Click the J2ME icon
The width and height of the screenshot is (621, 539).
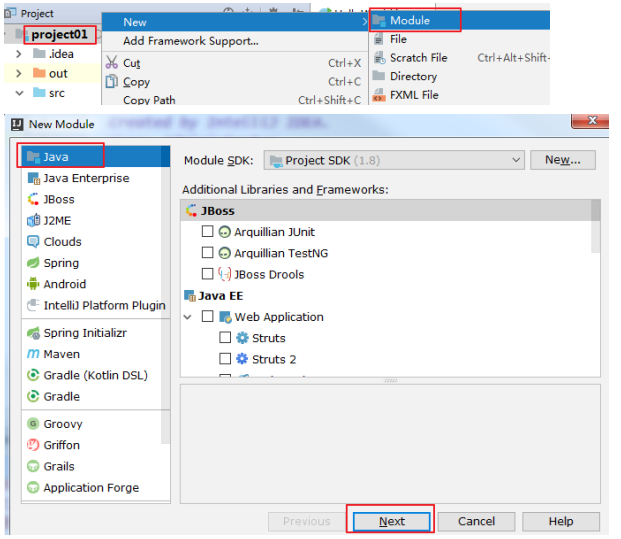[x=34, y=220]
